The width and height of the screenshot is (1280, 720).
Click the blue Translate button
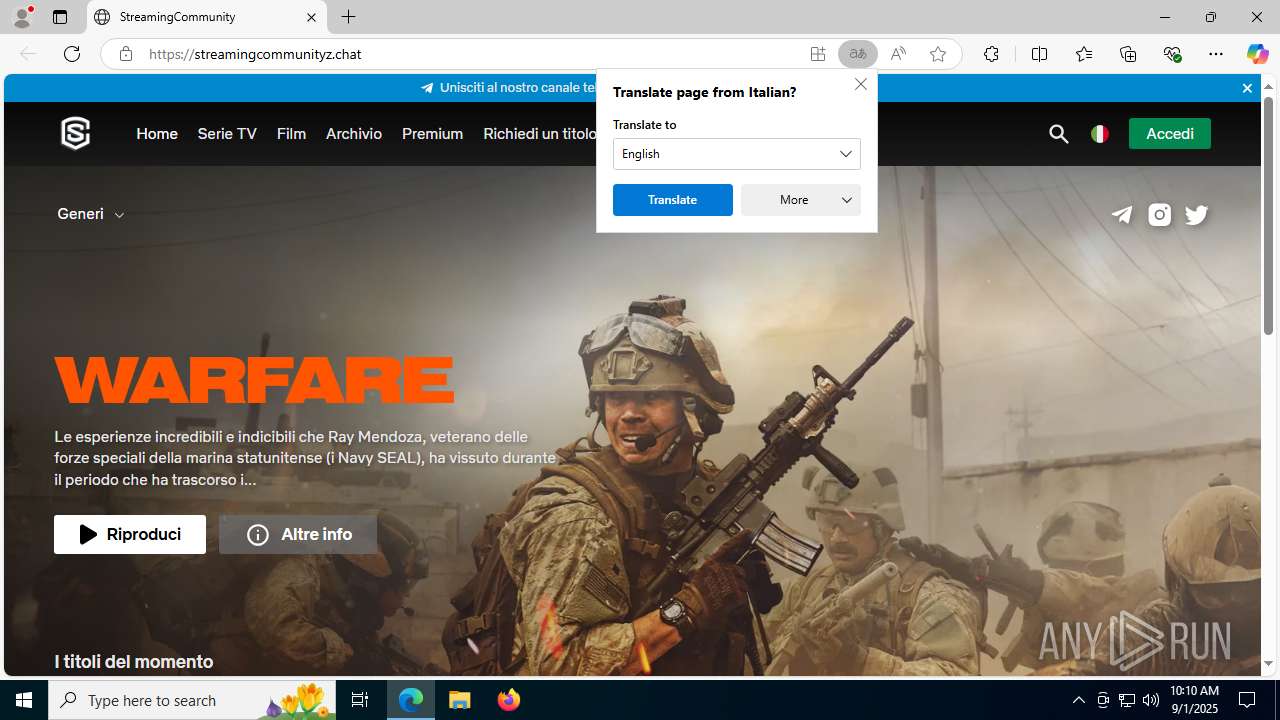[x=673, y=200]
